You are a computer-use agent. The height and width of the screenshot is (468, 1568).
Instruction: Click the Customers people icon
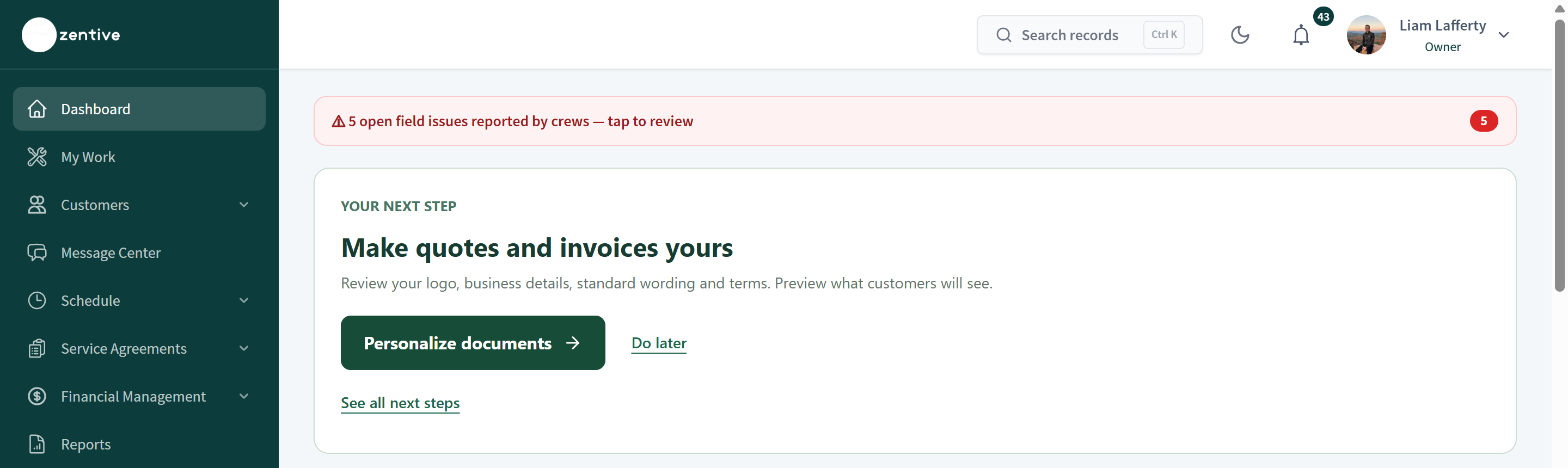coord(37,205)
